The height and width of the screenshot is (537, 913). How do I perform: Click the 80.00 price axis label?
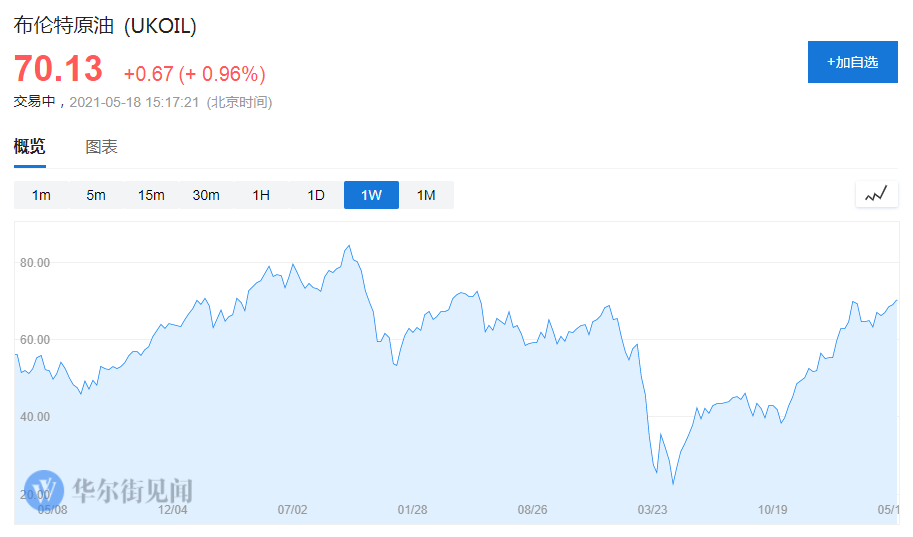pyautogui.click(x=35, y=263)
